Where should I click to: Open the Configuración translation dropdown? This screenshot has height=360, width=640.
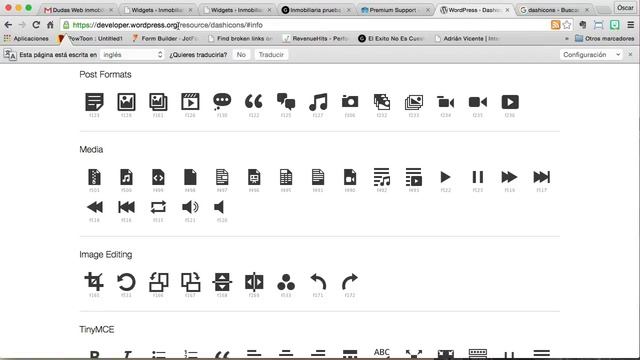(x=591, y=55)
